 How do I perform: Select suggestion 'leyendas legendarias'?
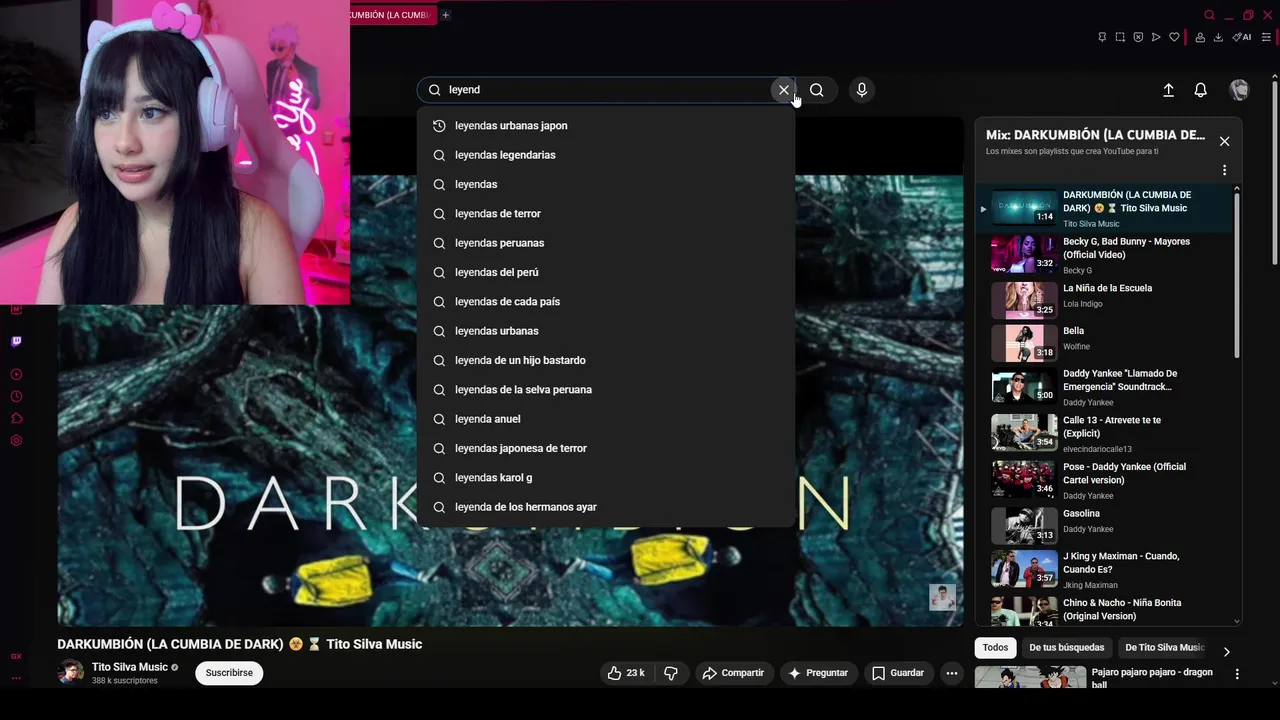pos(606,155)
